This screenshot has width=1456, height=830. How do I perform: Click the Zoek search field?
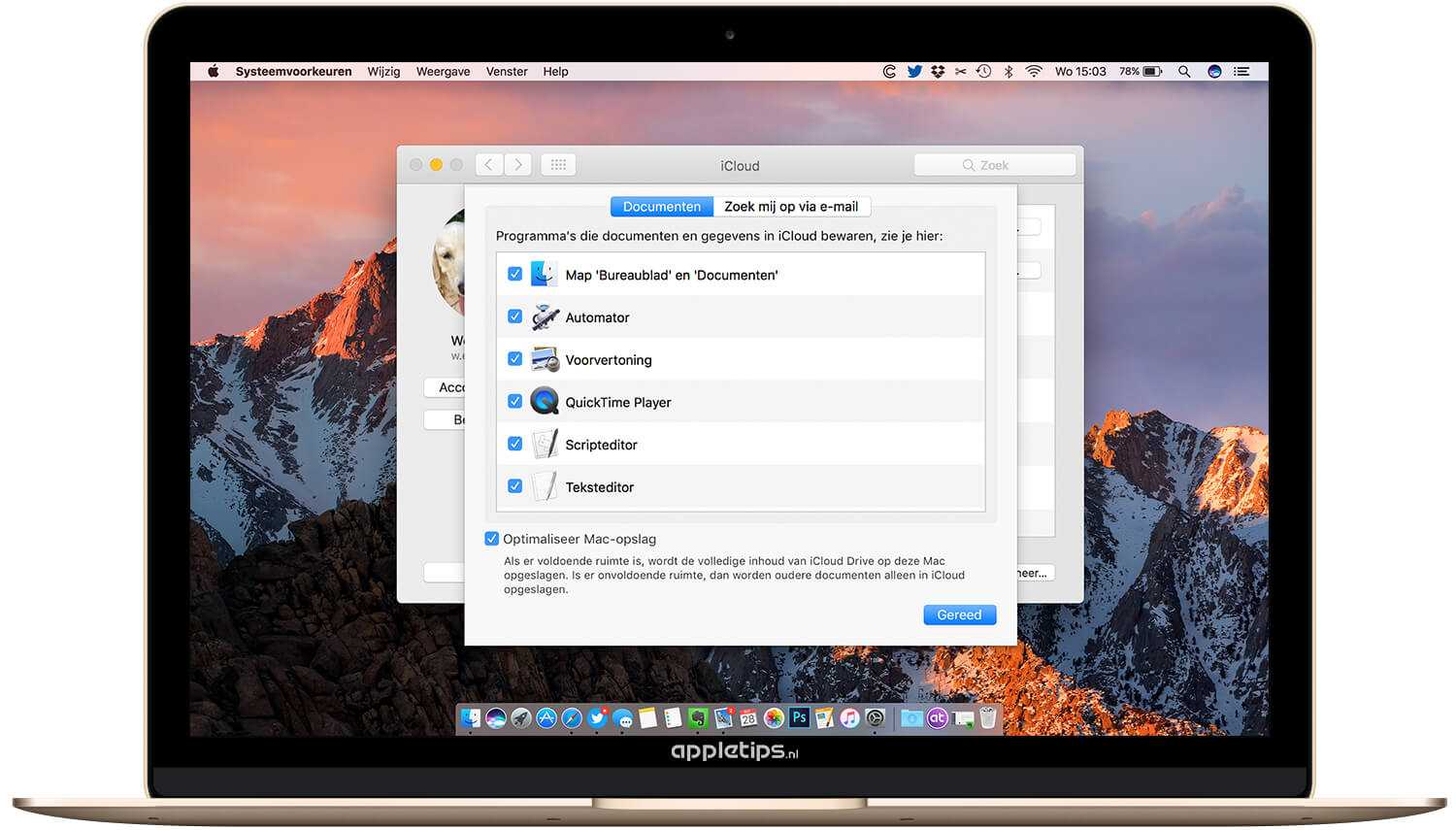995,165
